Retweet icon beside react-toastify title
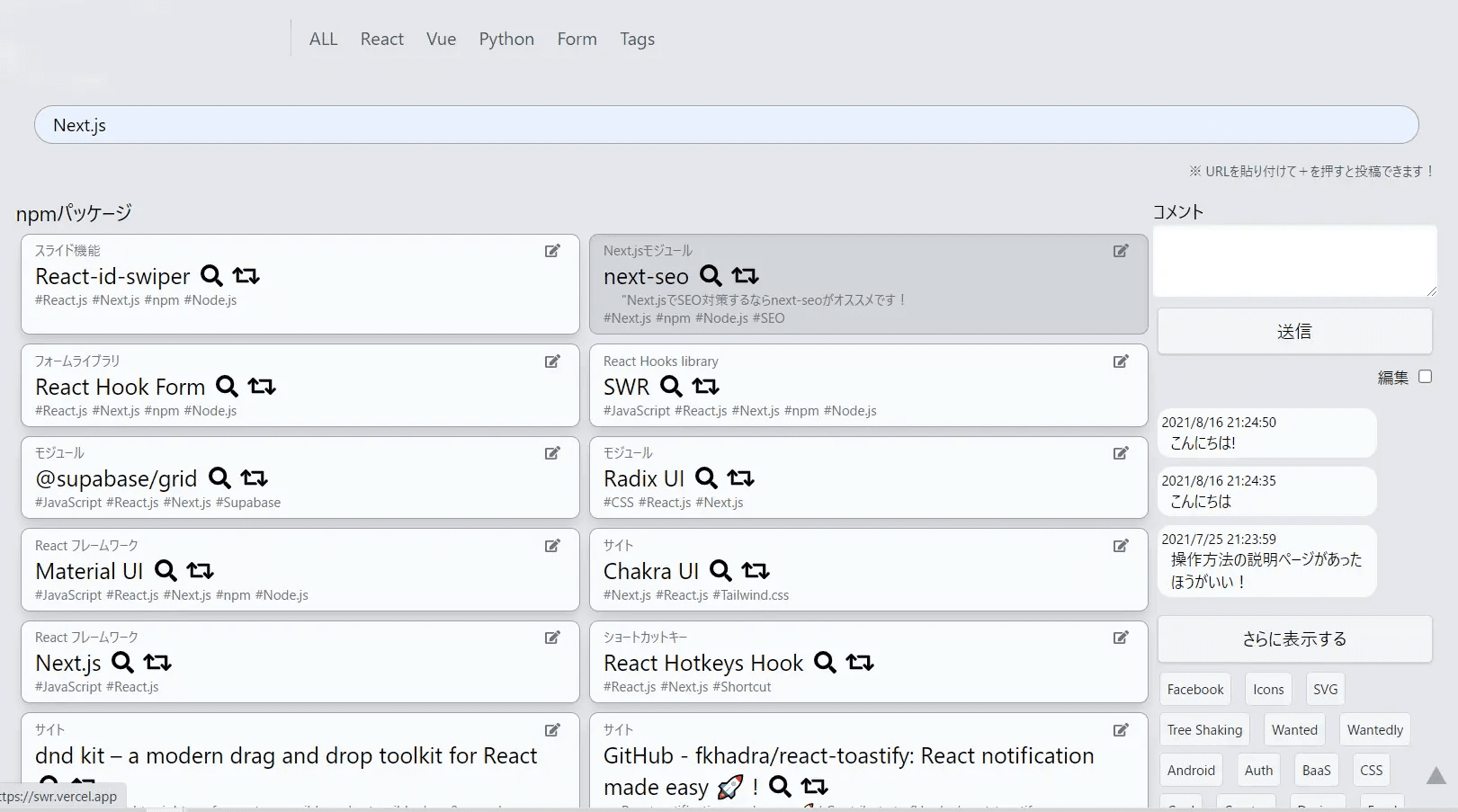 pos(815,787)
